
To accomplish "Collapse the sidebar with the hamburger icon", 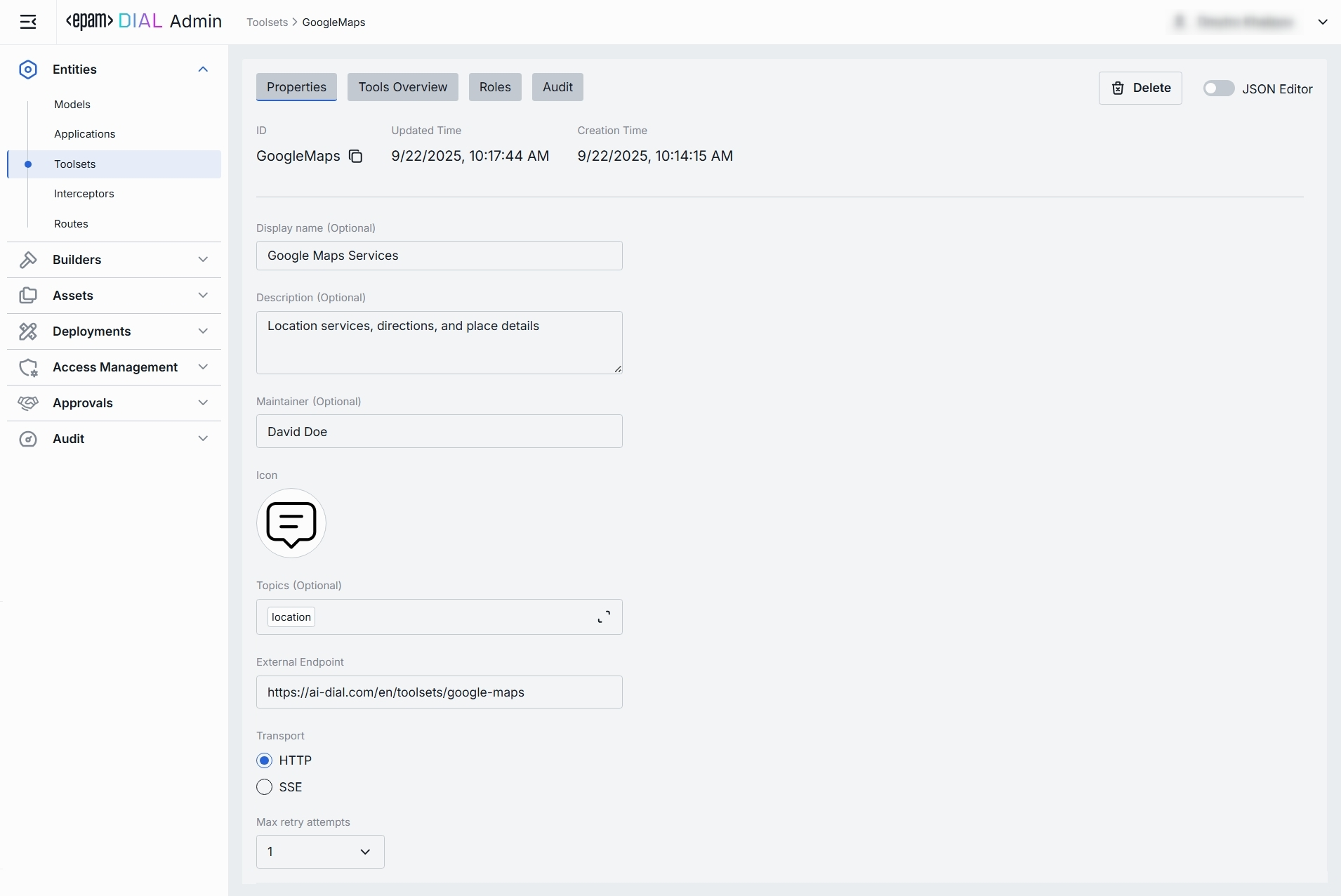I will click(28, 22).
